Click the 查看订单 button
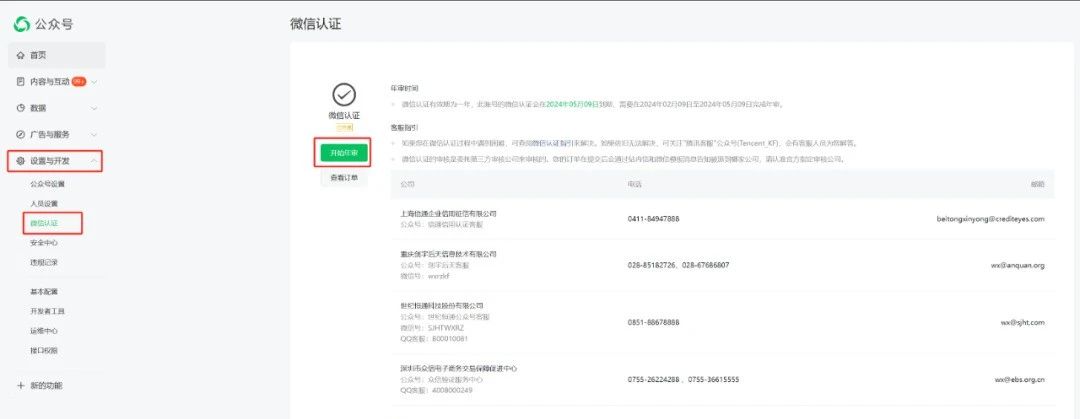The width and height of the screenshot is (1080, 419). [344, 178]
